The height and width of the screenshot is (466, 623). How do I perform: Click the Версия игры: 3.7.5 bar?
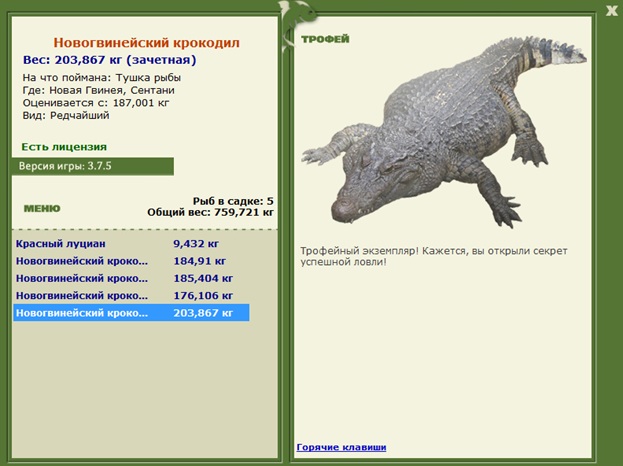pos(93,166)
